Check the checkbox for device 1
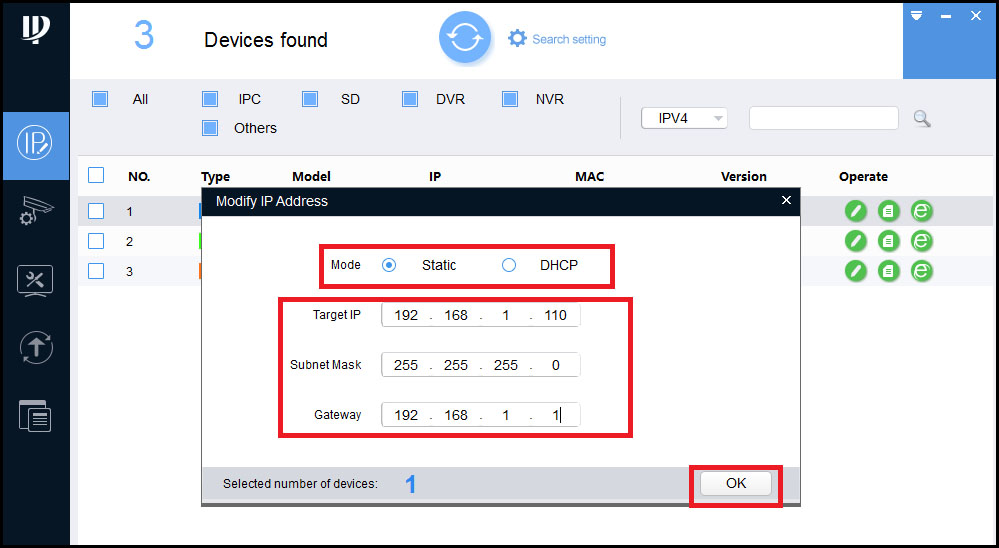This screenshot has width=999, height=548. (96, 211)
